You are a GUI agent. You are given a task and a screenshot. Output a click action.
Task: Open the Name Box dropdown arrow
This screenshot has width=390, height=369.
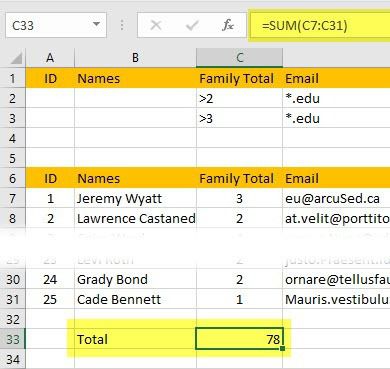point(96,24)
